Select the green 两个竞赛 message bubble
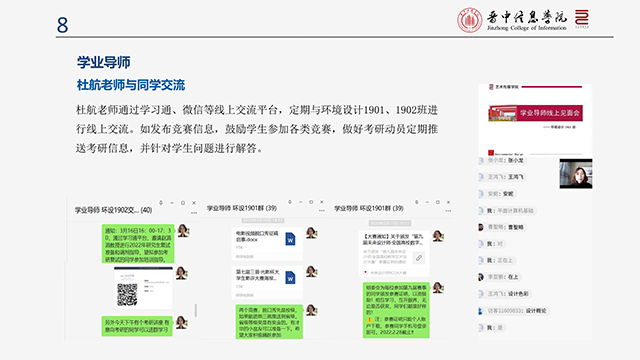The height and width of the screenshot is (360, 640). coord(269,322)
